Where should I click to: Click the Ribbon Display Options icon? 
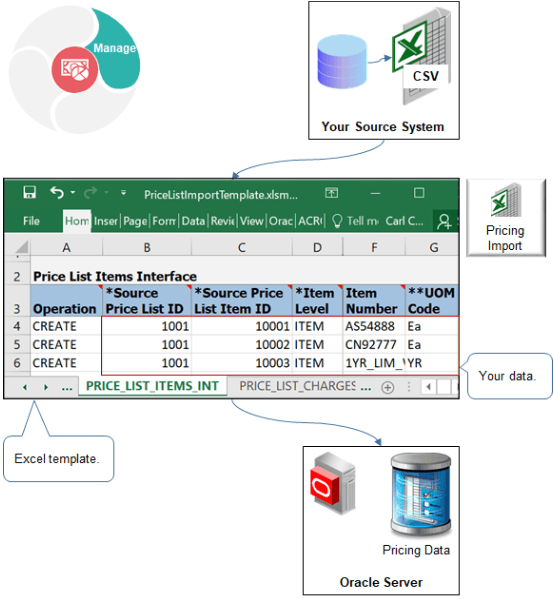331,193
